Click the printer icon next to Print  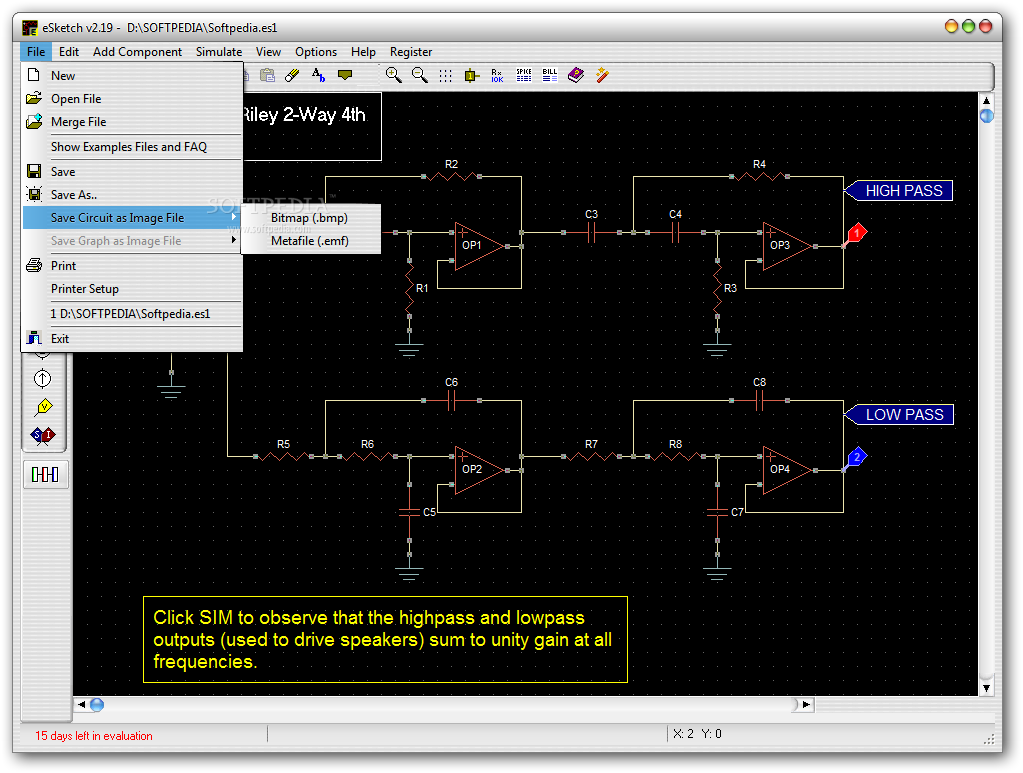click(34, 265)
